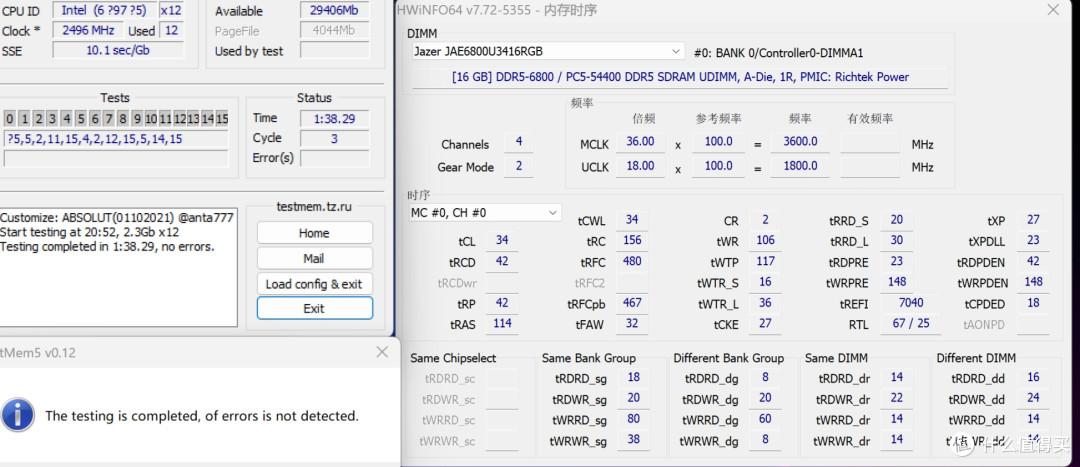The height and width of the screenshot is (467, 1080).
Task: Click the Home button in TestMem5
Action: pyautogui.click(x=314, y=233)
